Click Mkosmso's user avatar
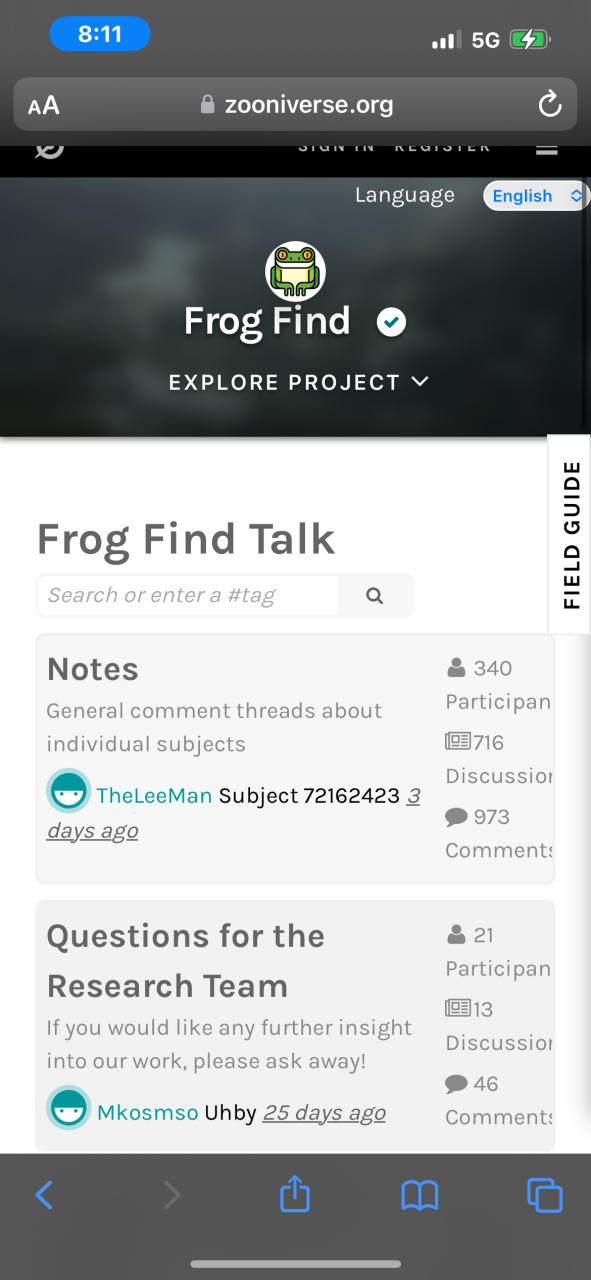The image size is (591, 1280). point(69,1109)
